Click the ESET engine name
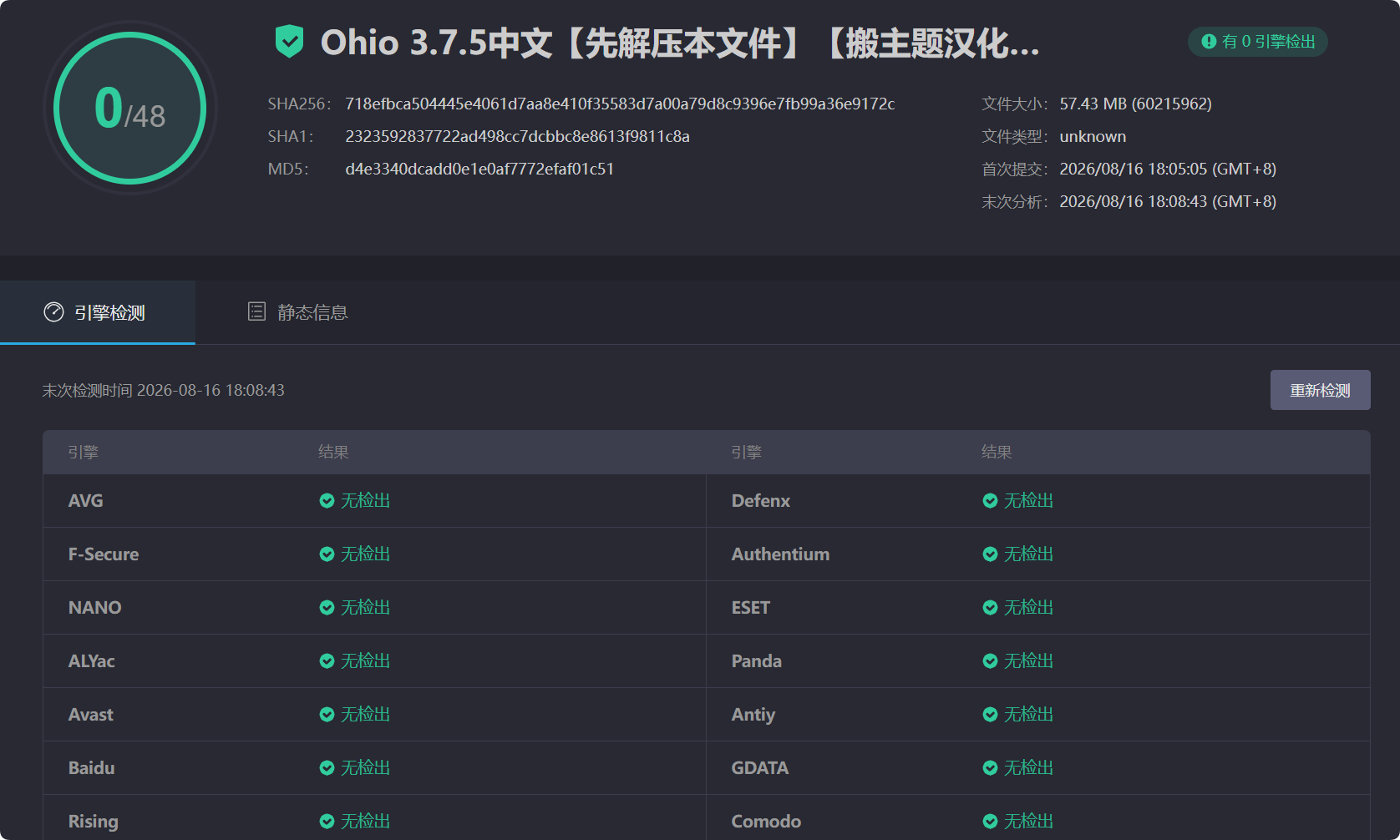1400x840 pixels. (751, 607)
